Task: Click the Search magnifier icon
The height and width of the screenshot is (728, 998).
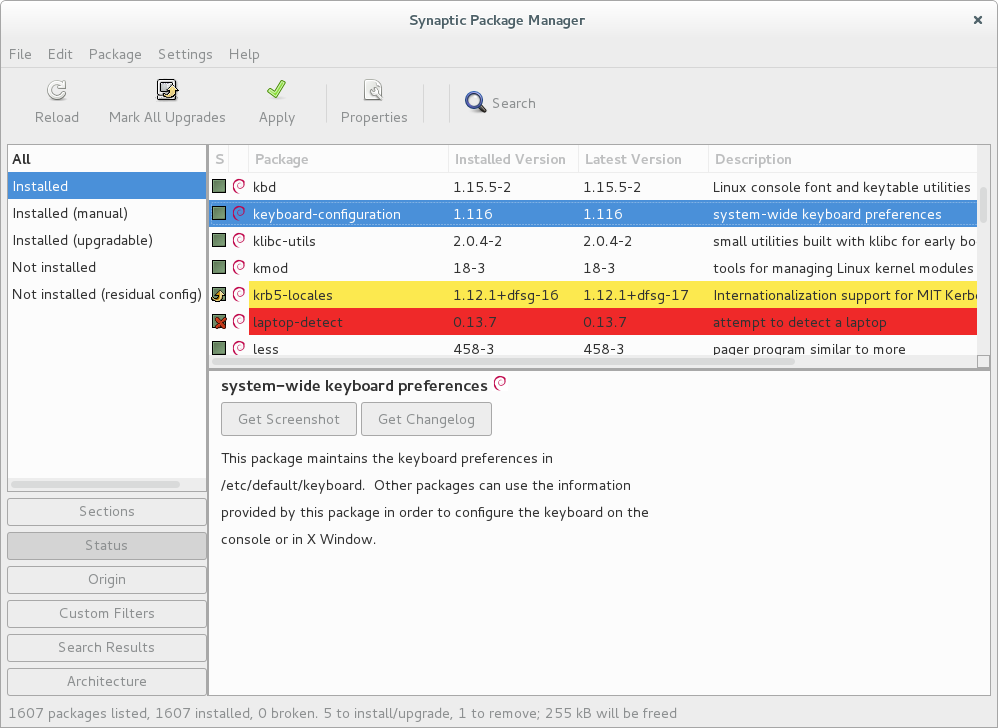Action: (x=475, y=102)
